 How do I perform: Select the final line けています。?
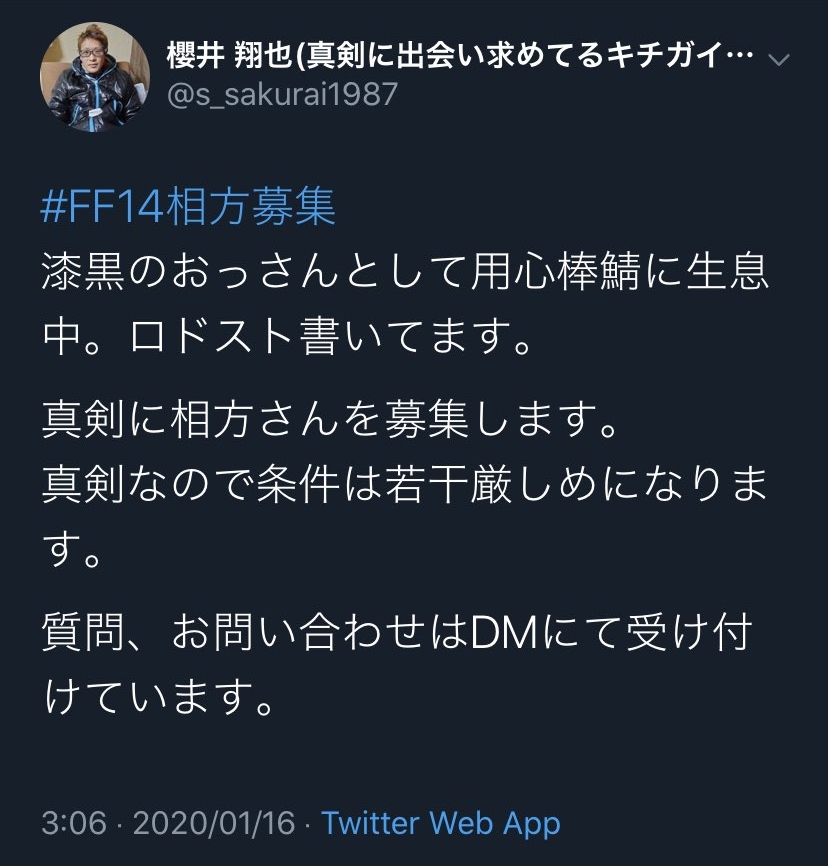coord(159,696)
